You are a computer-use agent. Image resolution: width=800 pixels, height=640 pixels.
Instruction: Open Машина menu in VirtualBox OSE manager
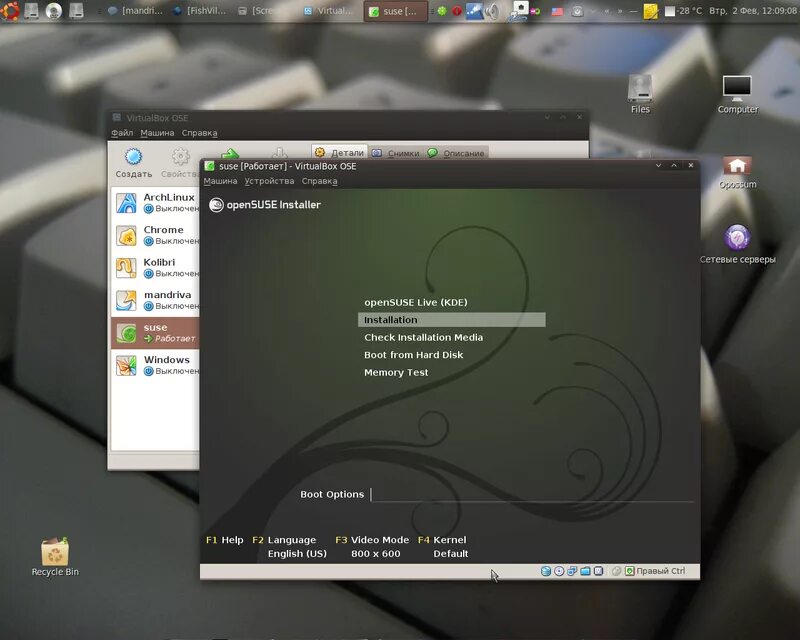coord(157,133)
